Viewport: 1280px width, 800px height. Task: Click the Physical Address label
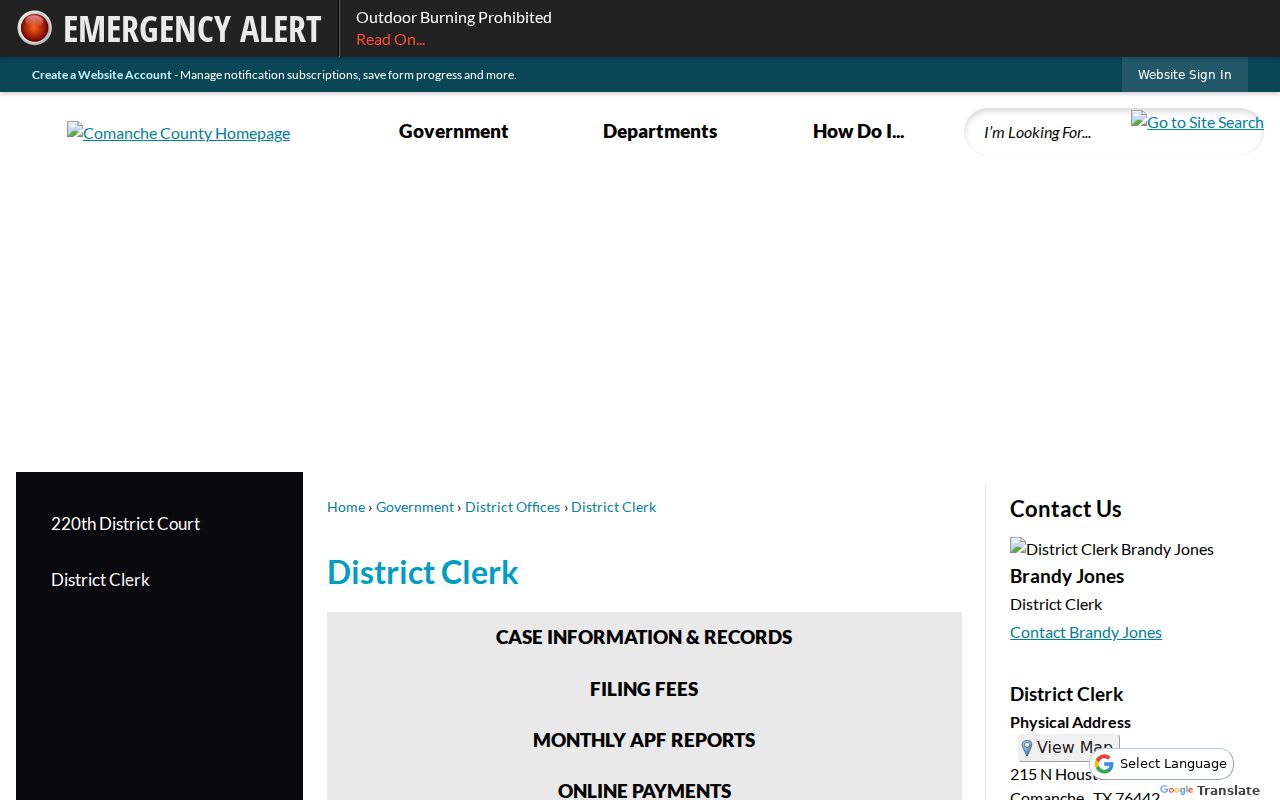pos(1070,722)
